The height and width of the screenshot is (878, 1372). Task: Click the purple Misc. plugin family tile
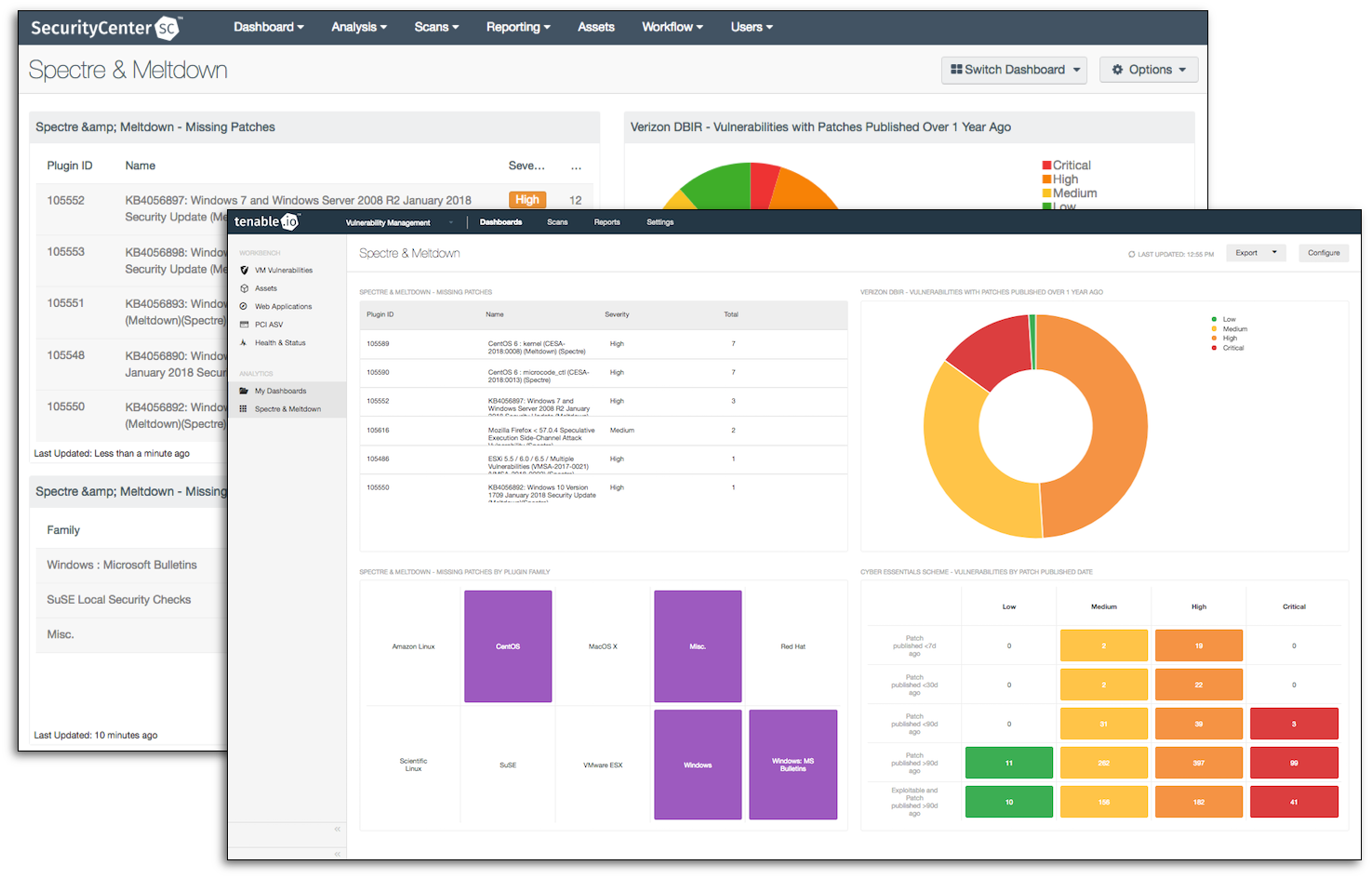698,646
